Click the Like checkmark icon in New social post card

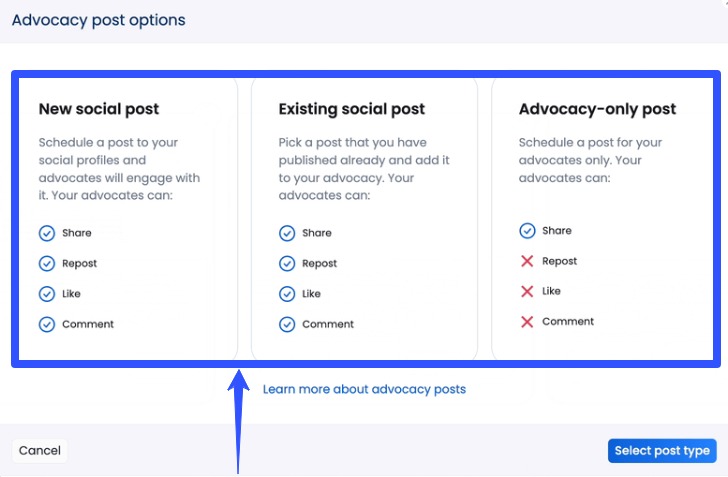[47, 294]
